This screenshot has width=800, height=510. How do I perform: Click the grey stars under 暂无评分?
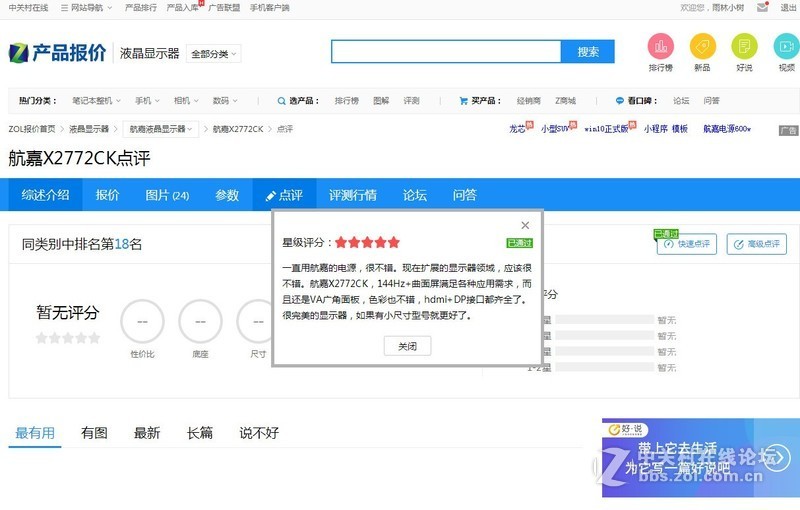click(68, 338)
